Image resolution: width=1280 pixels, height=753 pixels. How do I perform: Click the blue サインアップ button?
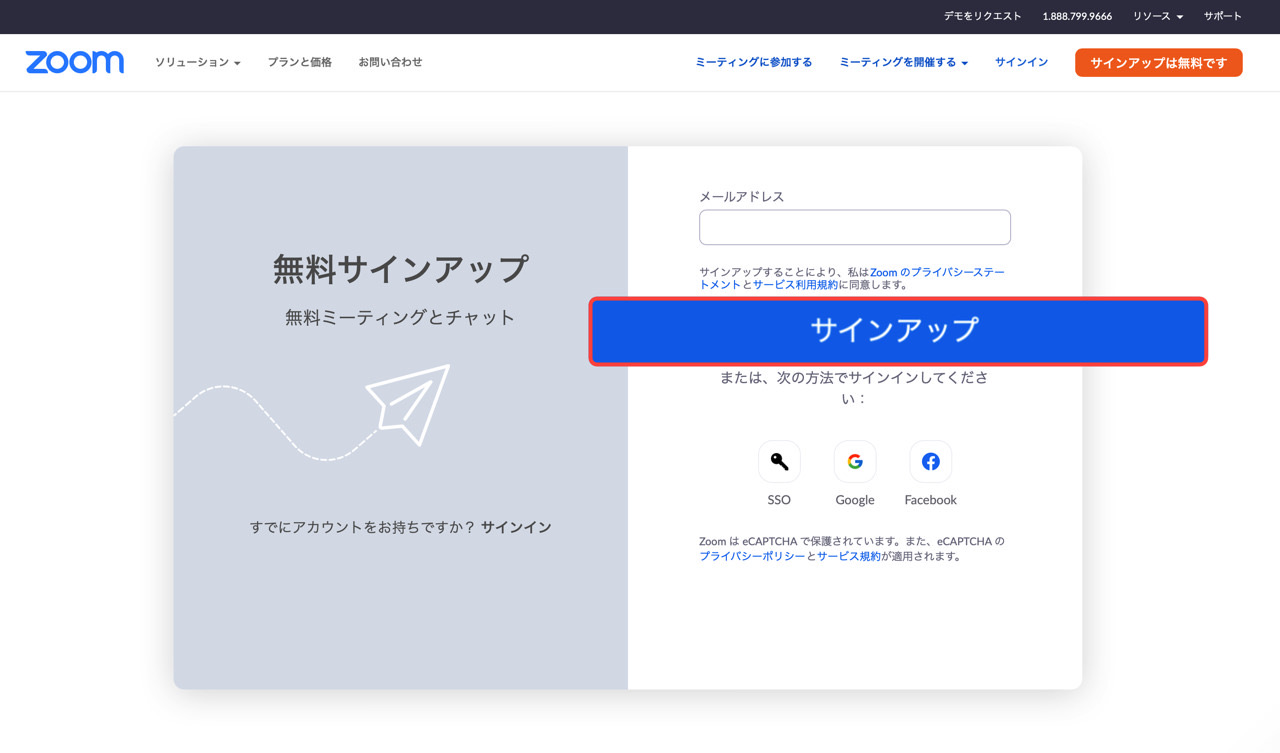(x=898, y=331)
